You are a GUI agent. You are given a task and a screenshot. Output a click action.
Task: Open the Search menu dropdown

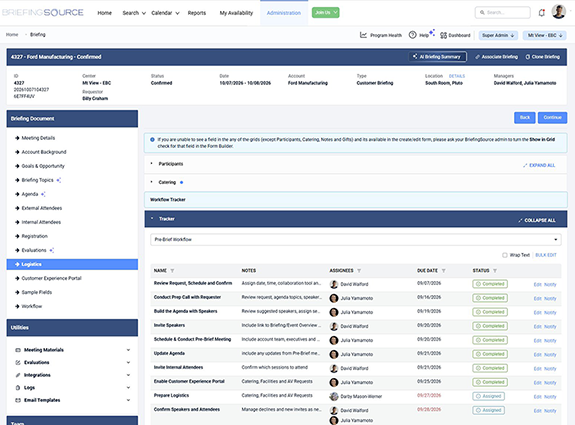pos(134,13)
